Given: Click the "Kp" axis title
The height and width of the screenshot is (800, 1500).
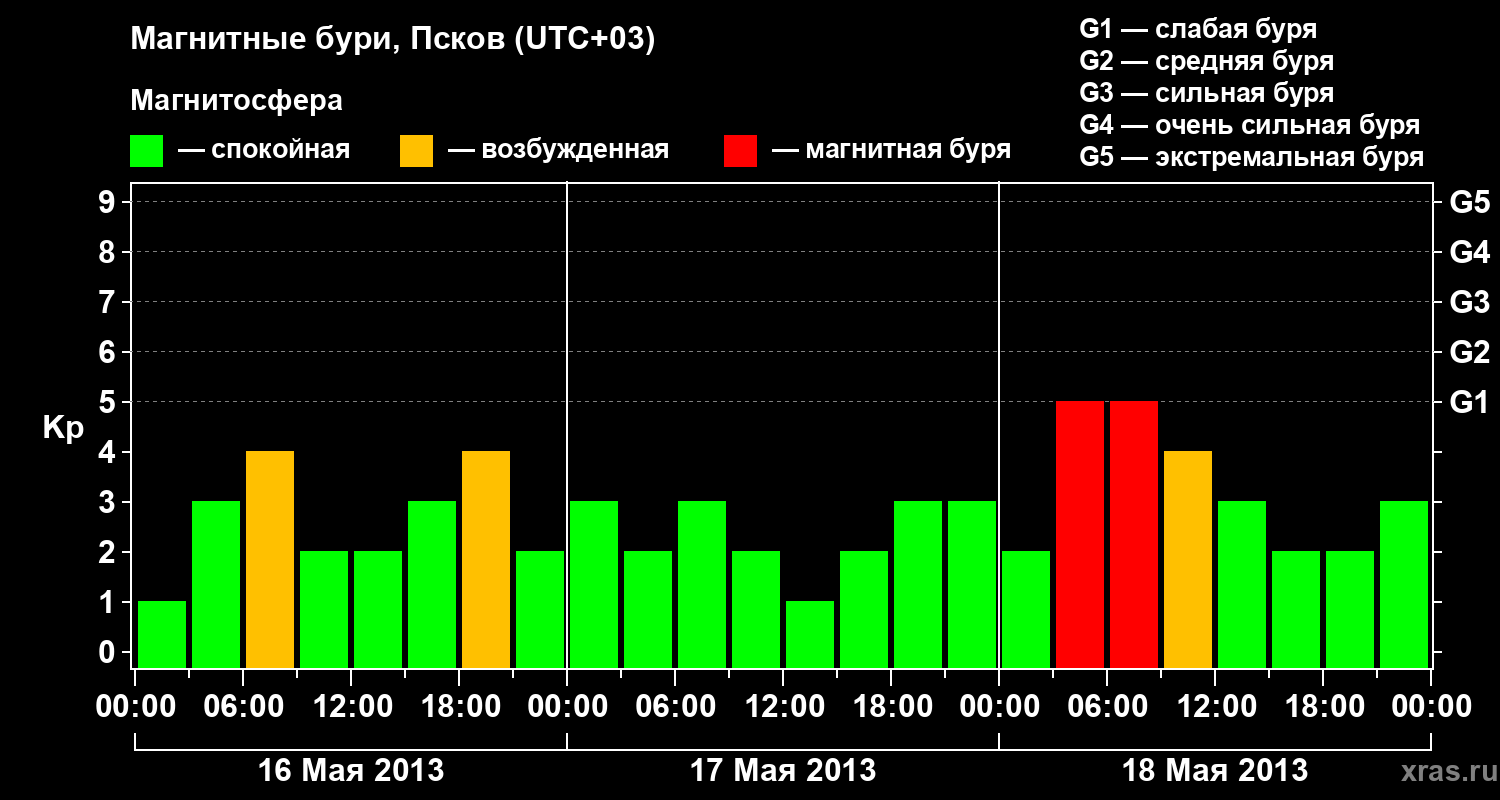Looking at the screenshot, I should [x=63, y=429].
